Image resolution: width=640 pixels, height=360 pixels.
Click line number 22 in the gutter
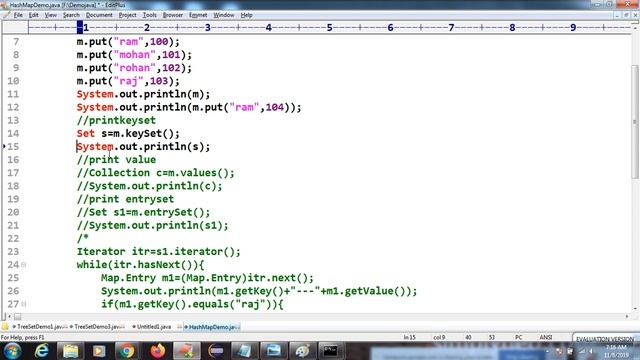click(x=13, y=238)
